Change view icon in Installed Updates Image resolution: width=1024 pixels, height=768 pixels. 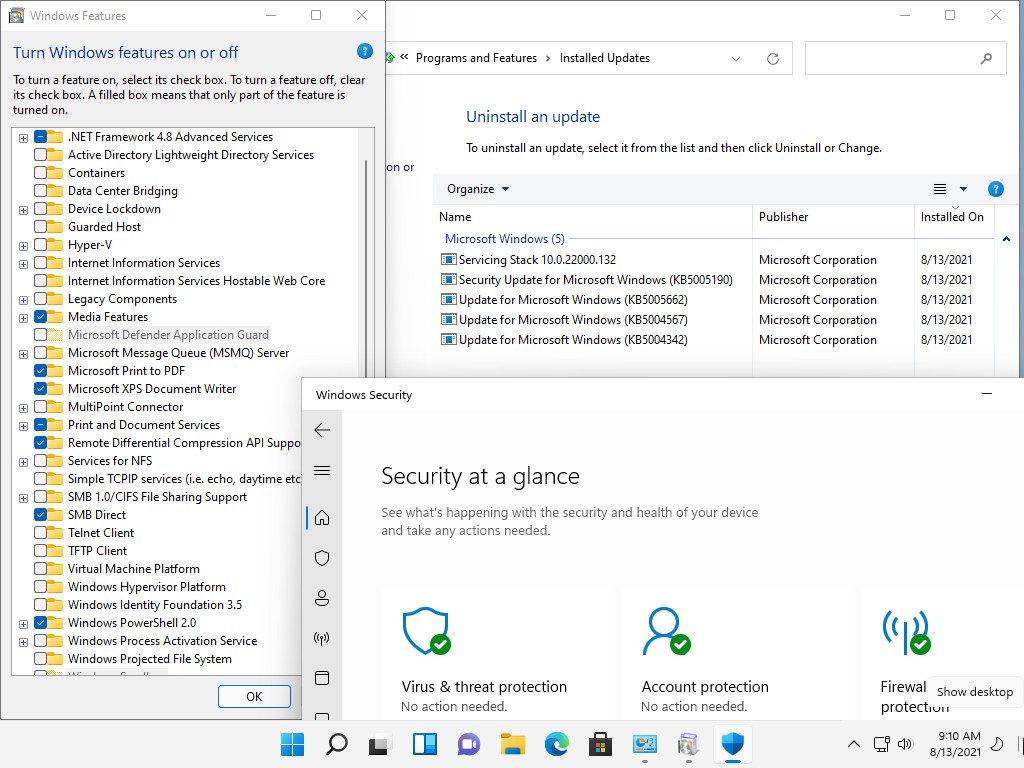(940, 189)
